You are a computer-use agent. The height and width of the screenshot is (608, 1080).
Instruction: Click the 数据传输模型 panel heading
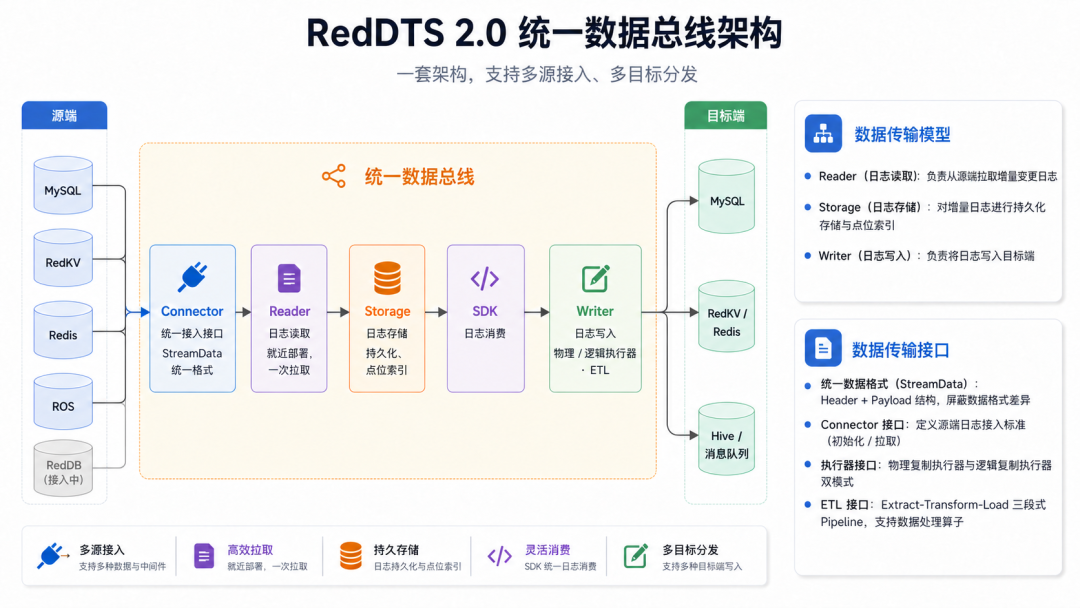(x=902, y=134)
